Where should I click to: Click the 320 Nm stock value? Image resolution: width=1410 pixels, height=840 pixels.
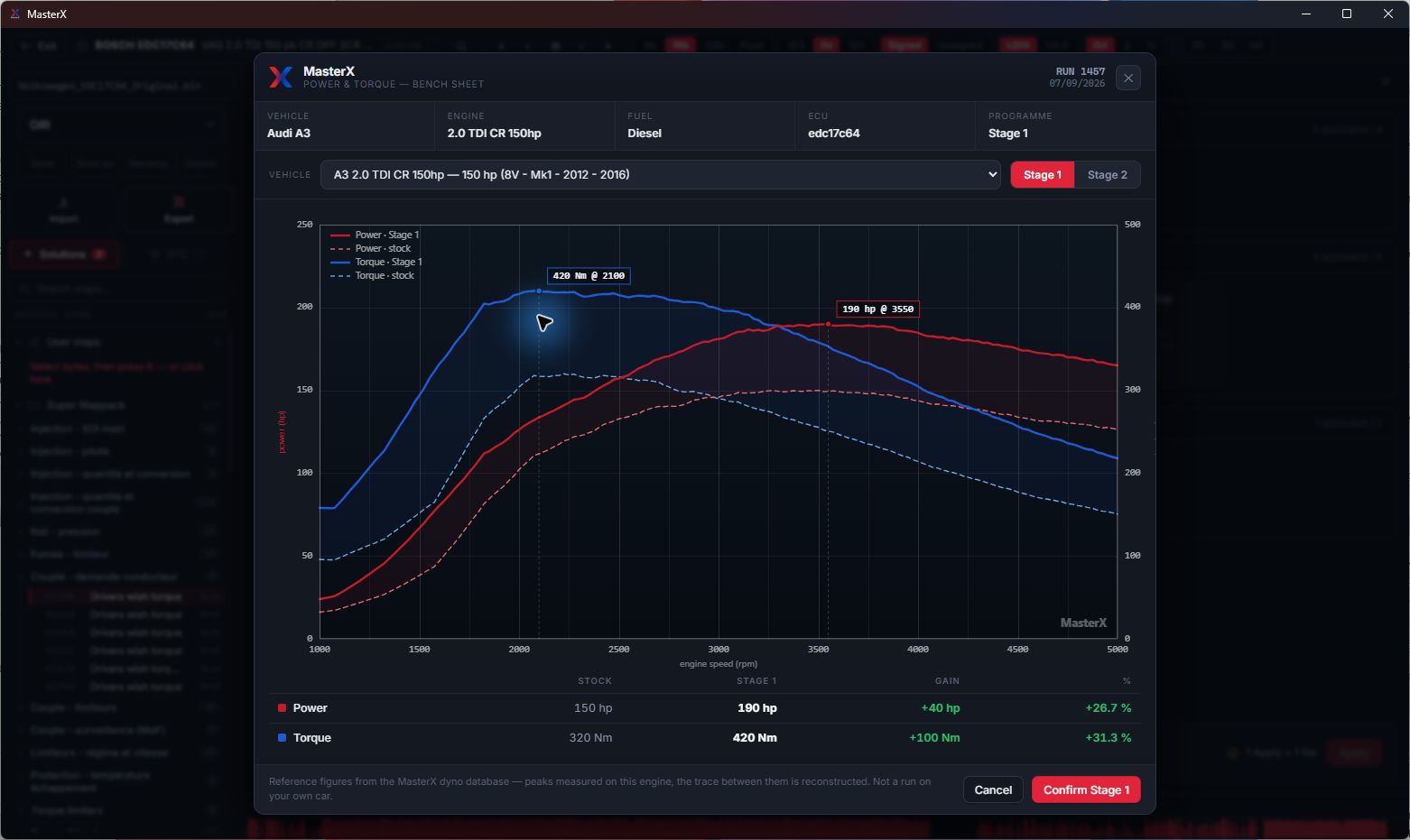click(591, 738)
